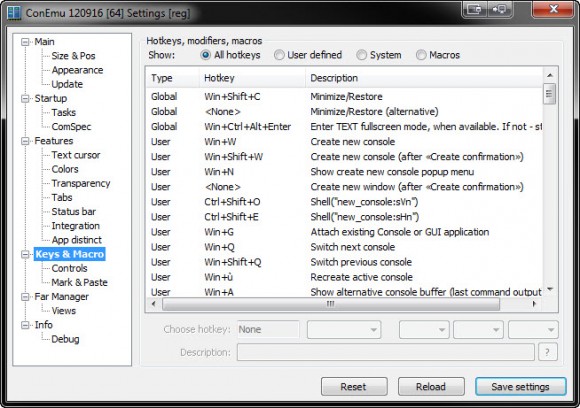
Task: Close the ConEmu Settings window
Action: click(x=553, y=9)
